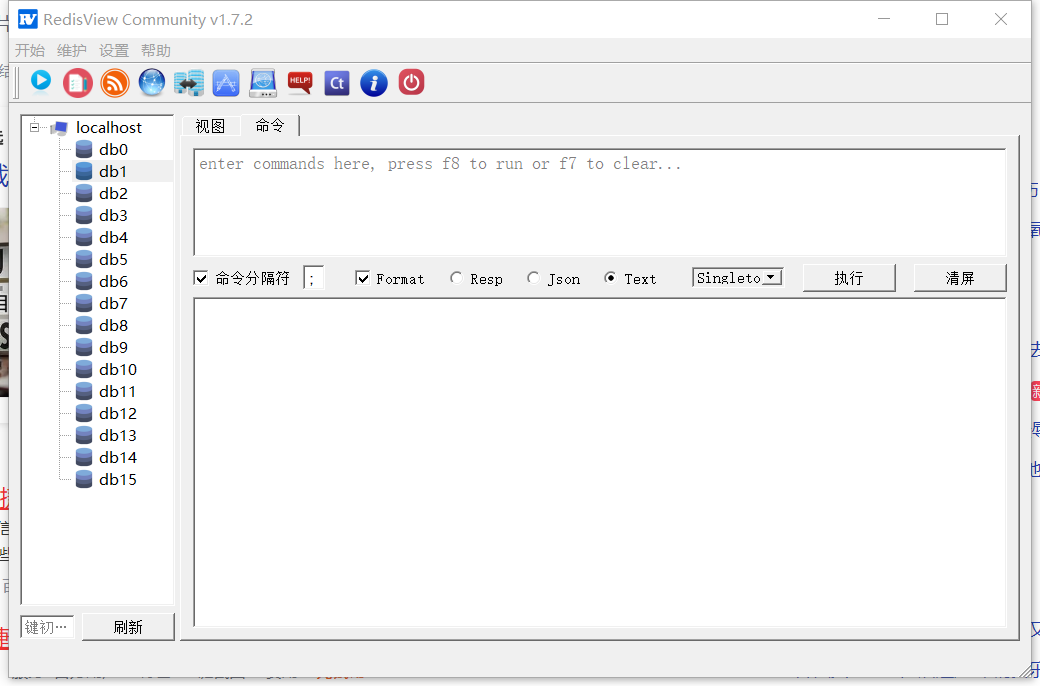Click the blue network globe icon

pos(152,83)
